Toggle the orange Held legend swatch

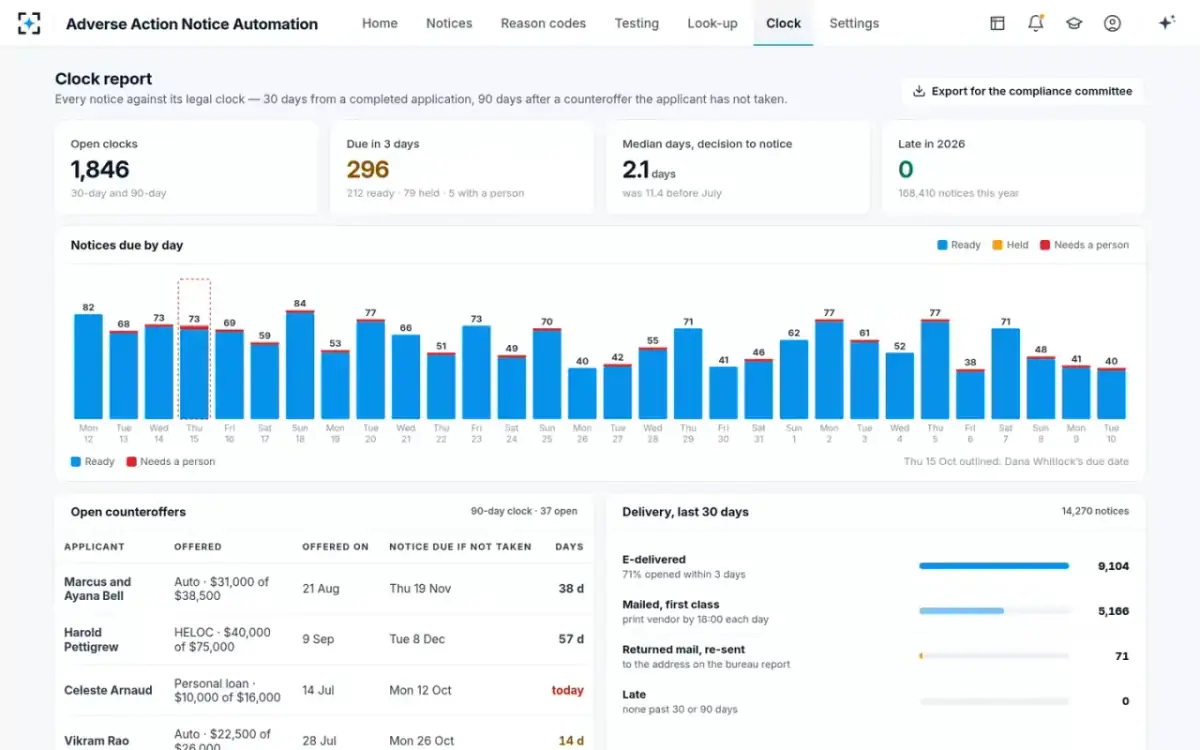tap(1010, 245)
